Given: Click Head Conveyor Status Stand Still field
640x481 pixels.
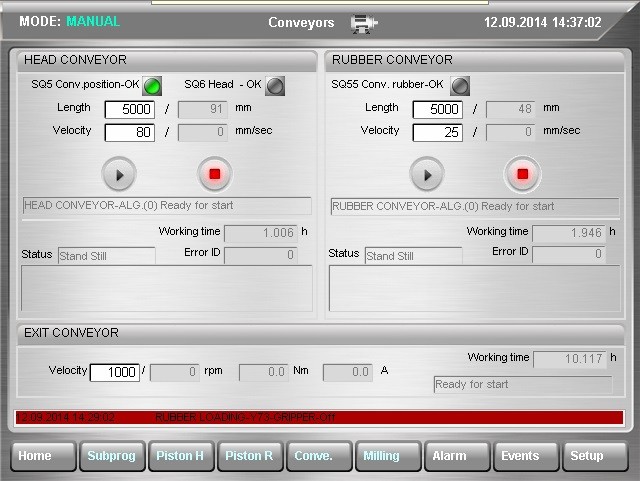Looking at the screenshot, I should pyautogui.click(x=107, y=256).
